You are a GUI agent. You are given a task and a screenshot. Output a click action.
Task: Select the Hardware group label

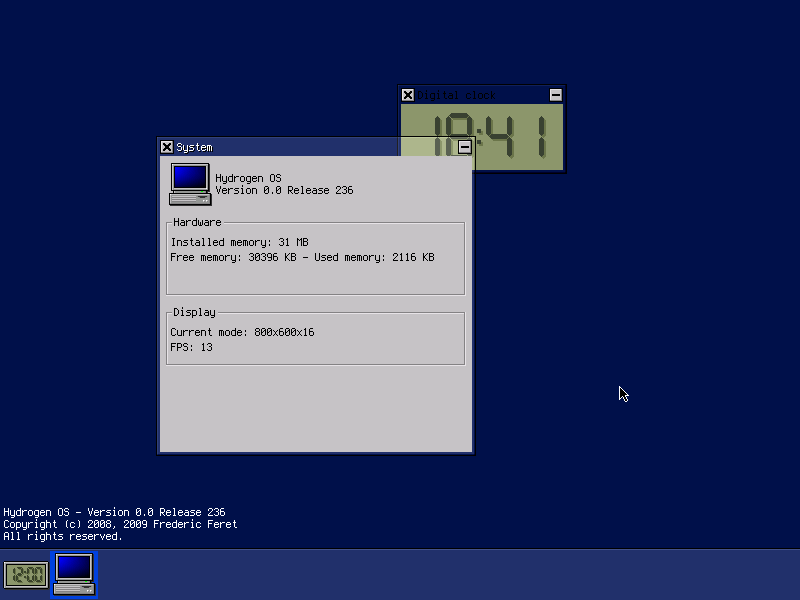point(197,222)
